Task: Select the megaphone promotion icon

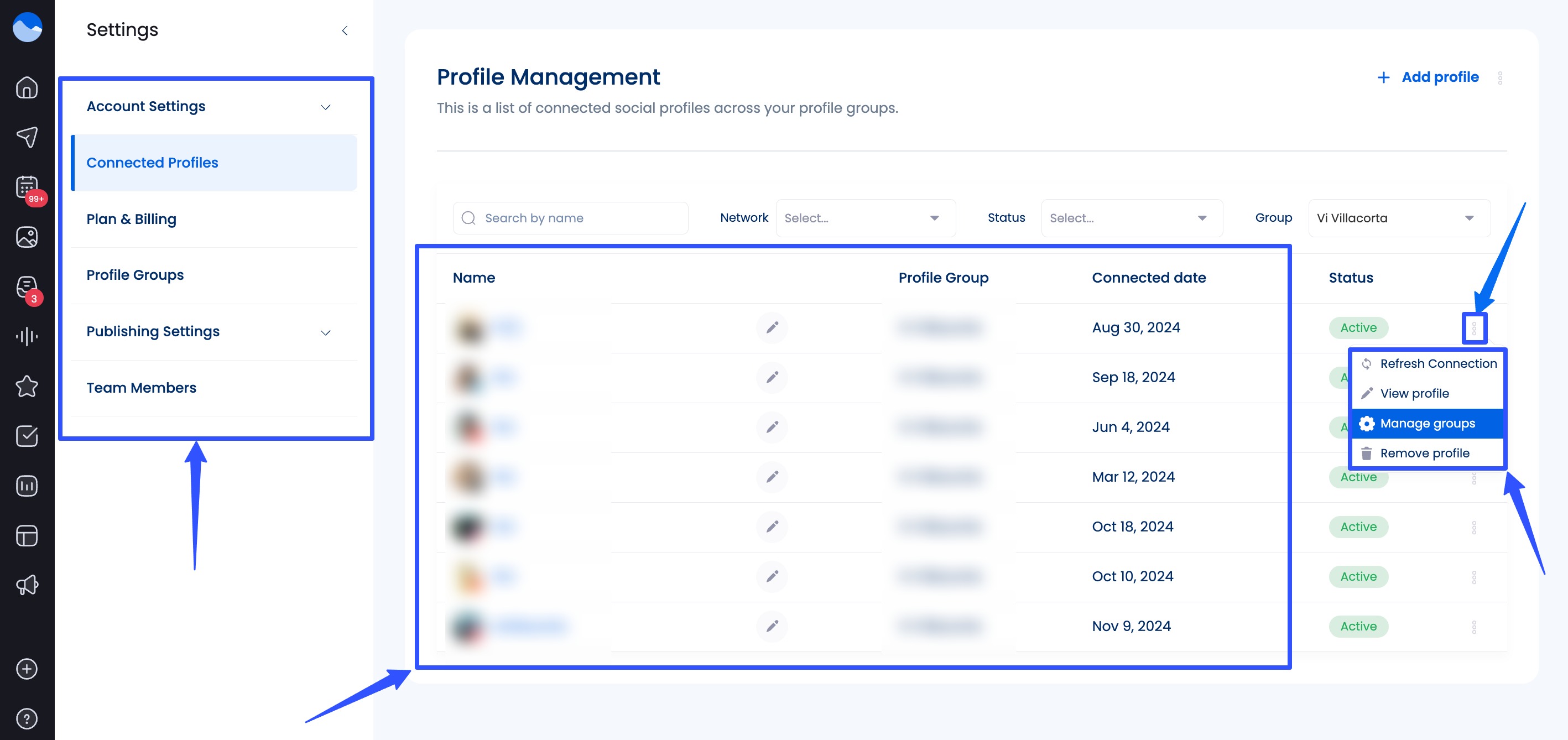Action: tap(27, 585)
